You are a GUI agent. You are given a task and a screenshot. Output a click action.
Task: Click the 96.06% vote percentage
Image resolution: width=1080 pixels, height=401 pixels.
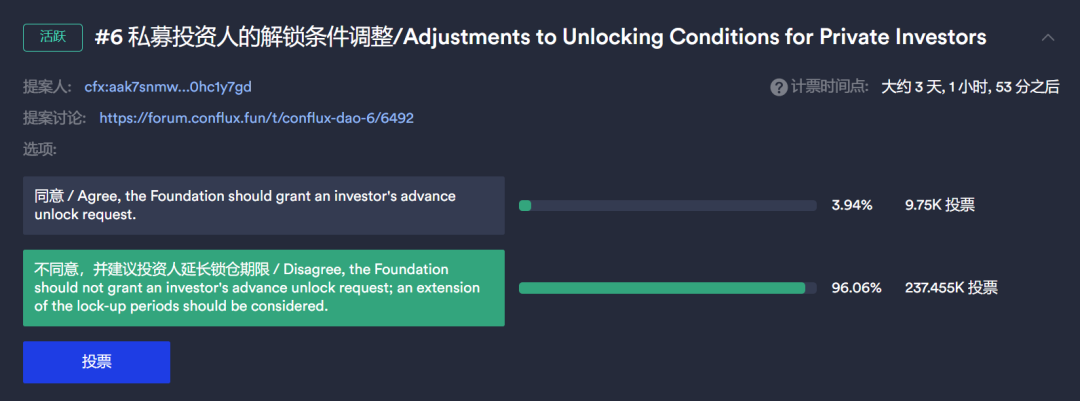856,288
